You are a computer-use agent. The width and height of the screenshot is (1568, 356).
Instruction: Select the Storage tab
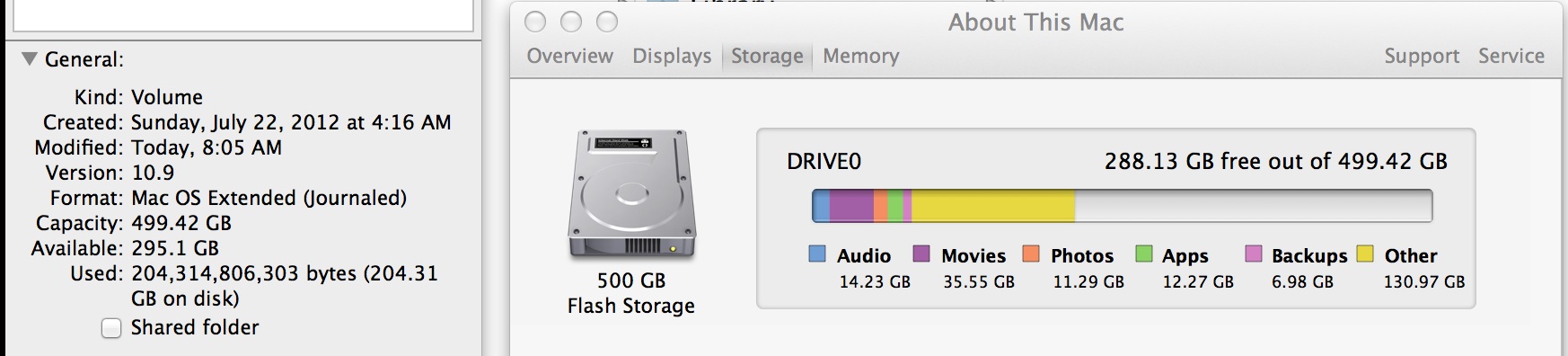[x=767, y=56]
